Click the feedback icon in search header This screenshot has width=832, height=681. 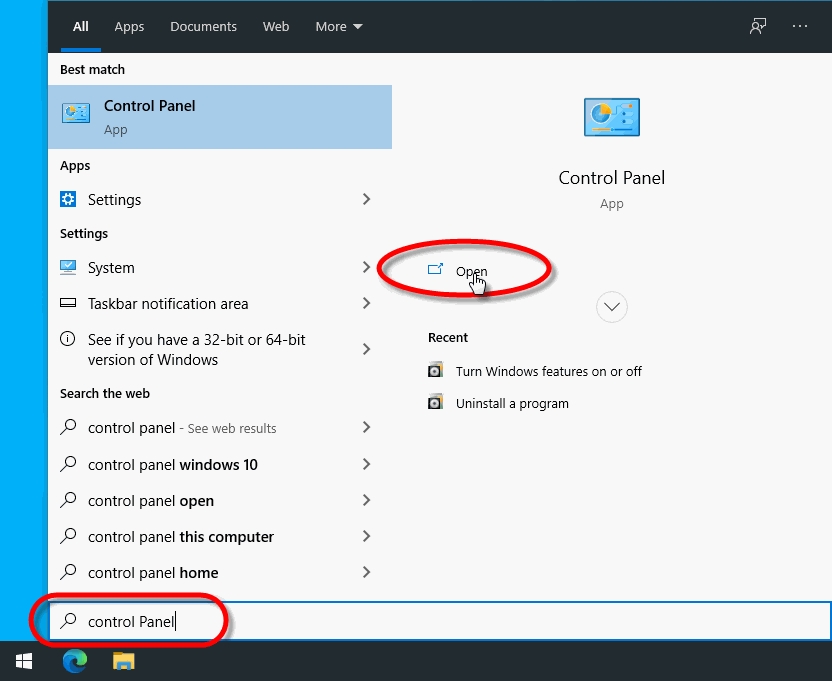[758, 26]
